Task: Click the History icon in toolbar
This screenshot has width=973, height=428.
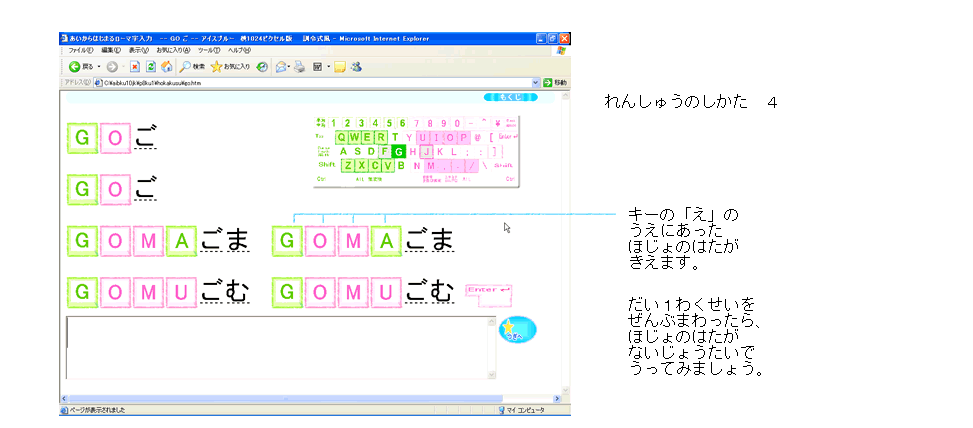Action: pos(262,66)
